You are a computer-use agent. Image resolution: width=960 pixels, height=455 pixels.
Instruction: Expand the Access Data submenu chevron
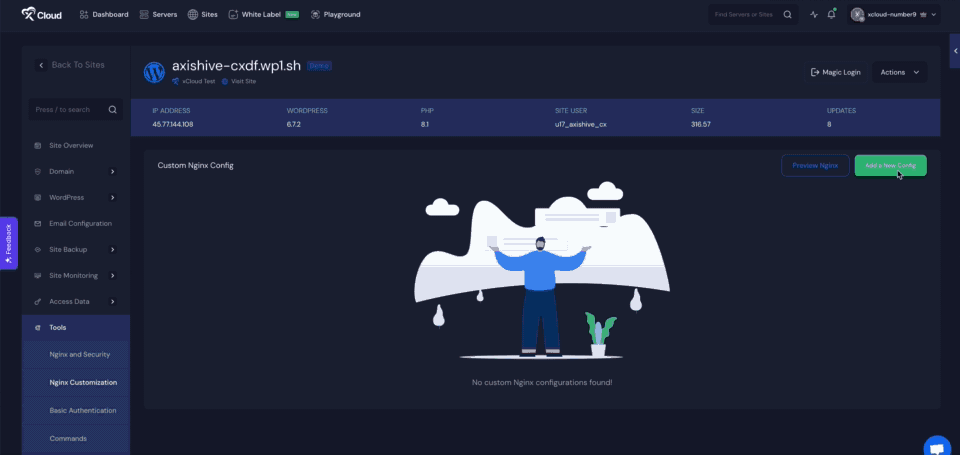[113, 302]
